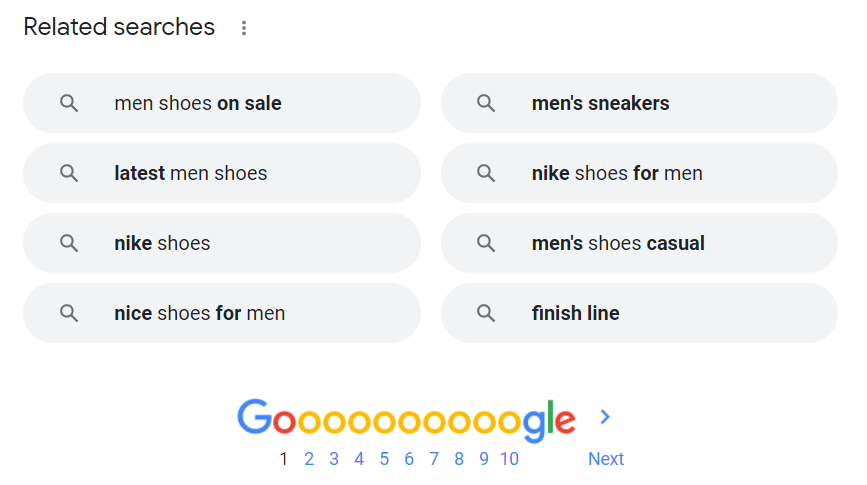Jump to results page 10
Viewport: 867px width, 485px height.
[x=509, y=458]
